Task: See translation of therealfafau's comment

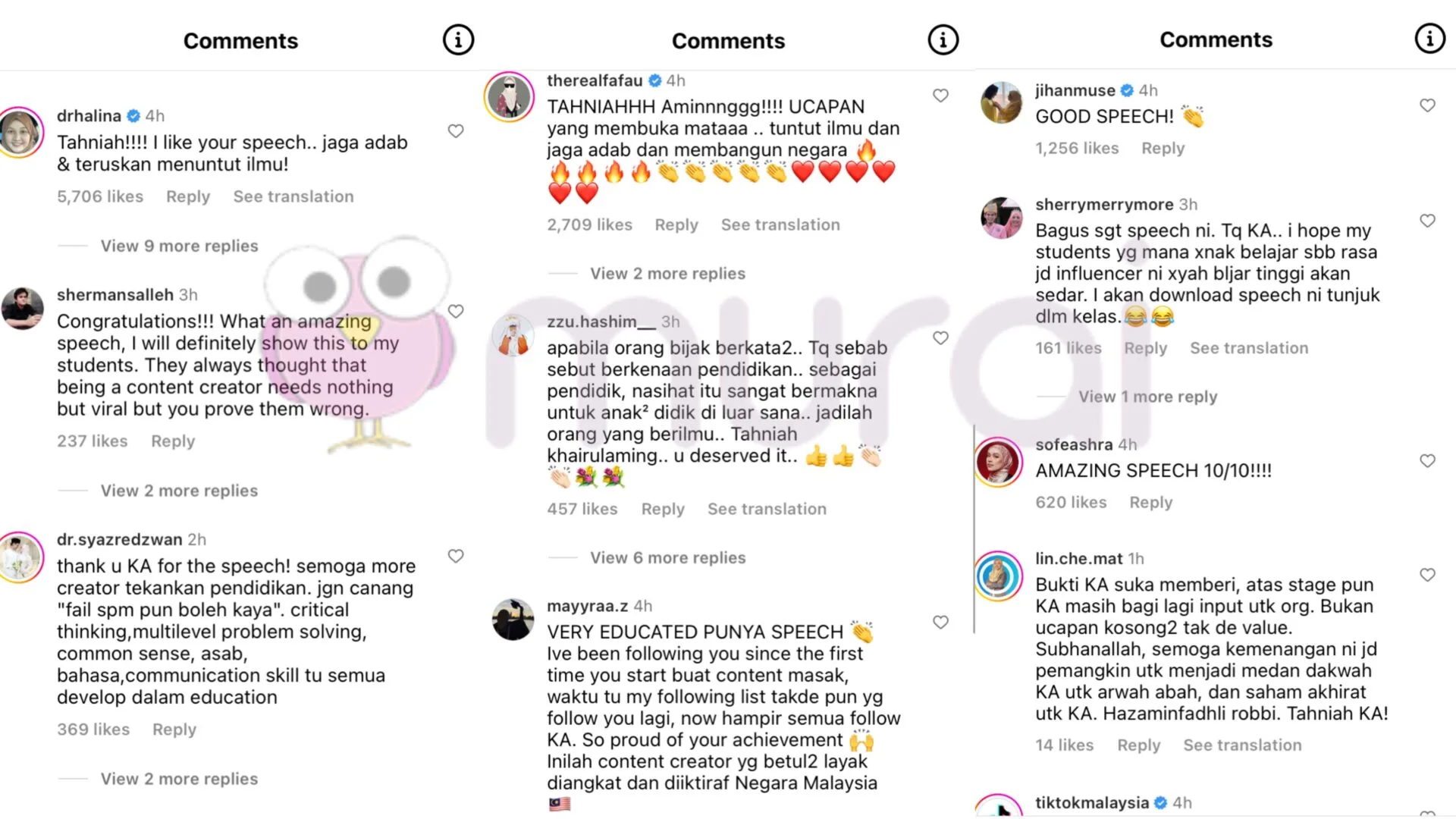Action: [780, 225]
